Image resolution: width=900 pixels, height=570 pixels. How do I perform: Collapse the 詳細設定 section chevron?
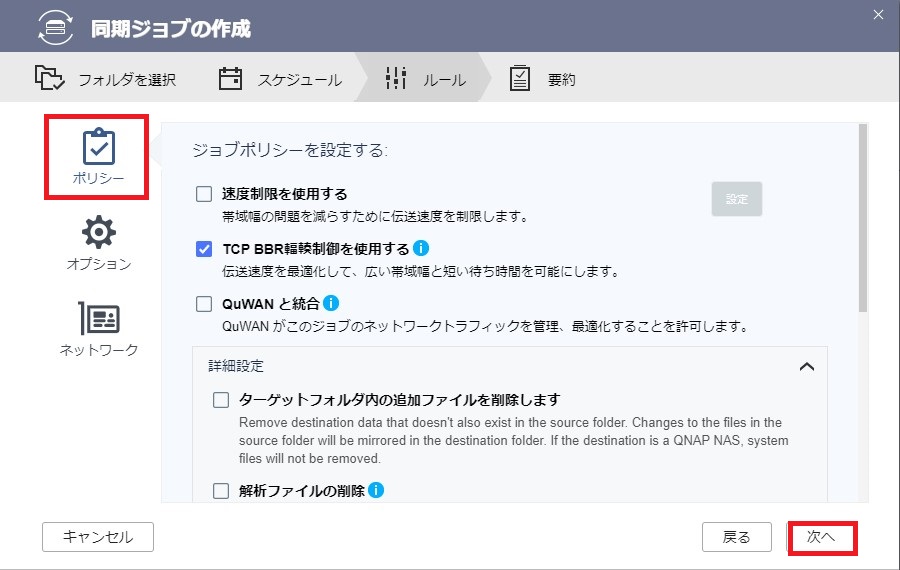tap(807, 366)
